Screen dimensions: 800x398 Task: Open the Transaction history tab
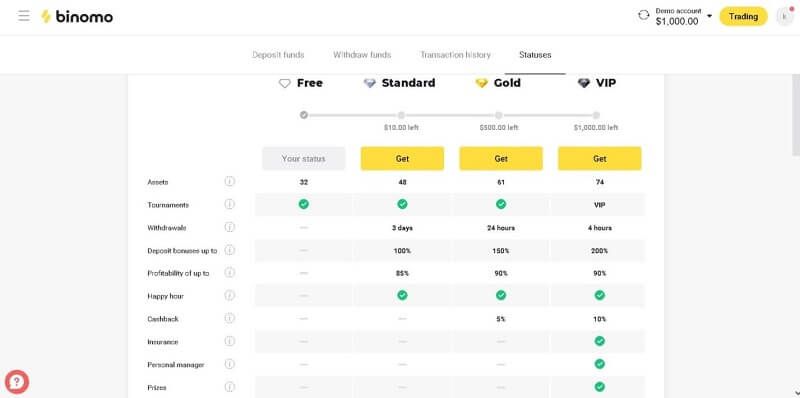click(456, 55)
